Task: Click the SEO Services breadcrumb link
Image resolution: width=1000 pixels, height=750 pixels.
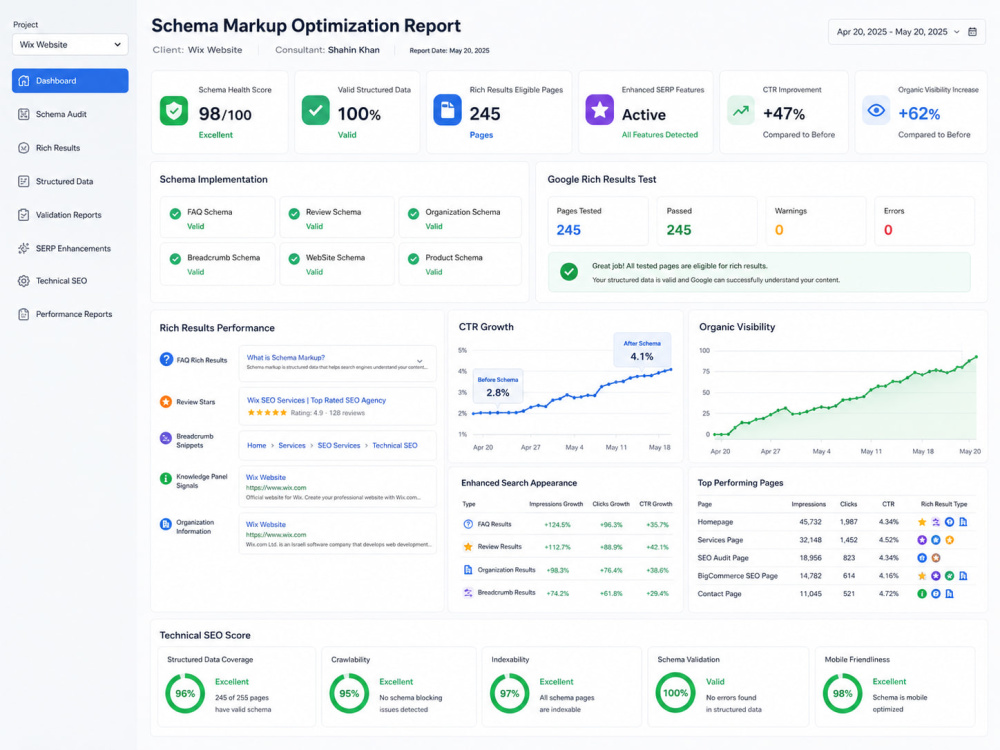Action: coord(339,446)
